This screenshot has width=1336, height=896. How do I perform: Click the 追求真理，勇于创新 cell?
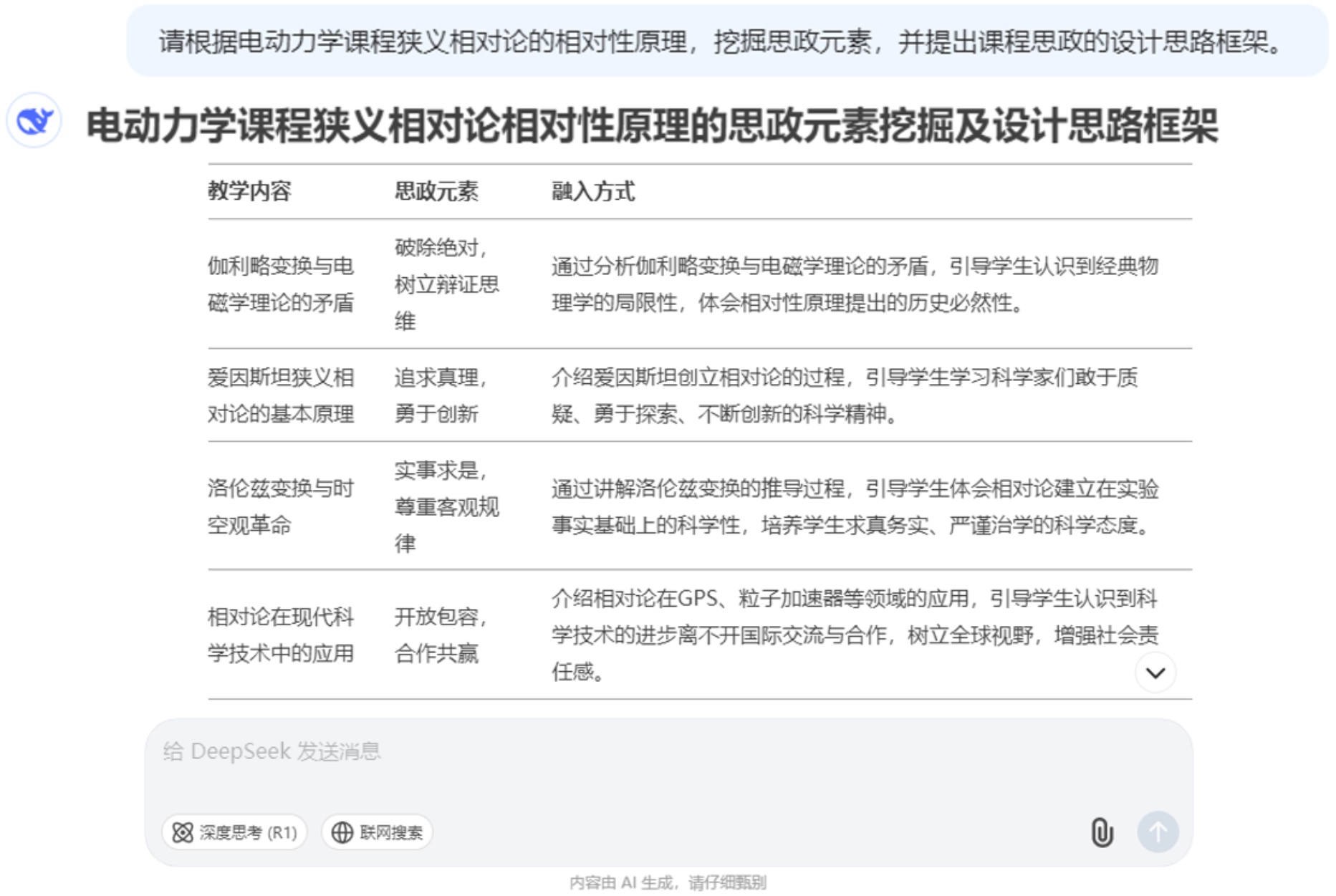(x=440, y=395)
